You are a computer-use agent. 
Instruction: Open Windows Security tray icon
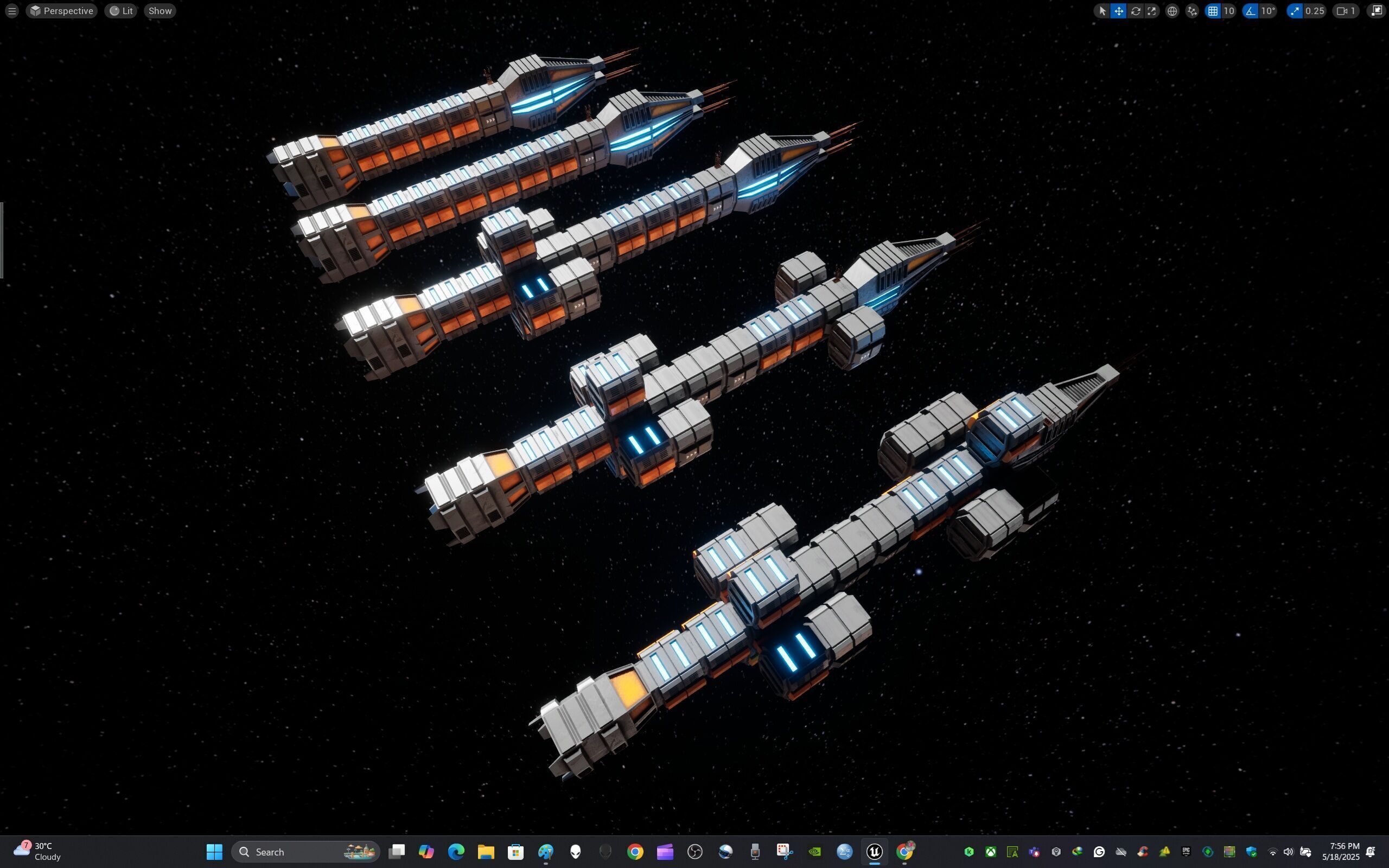pos(1251,852)
